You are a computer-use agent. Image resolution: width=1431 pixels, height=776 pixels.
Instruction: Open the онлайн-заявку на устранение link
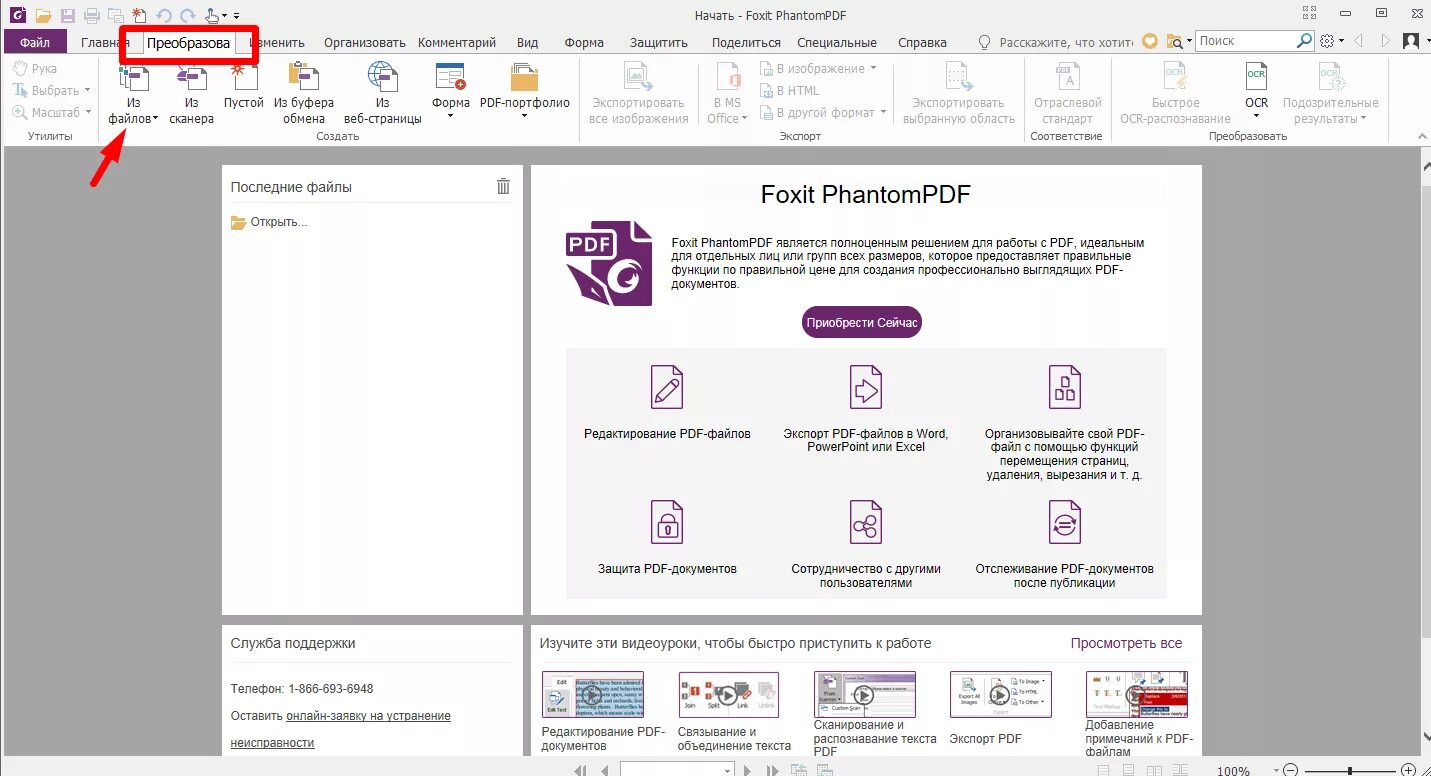click(368, 716)
